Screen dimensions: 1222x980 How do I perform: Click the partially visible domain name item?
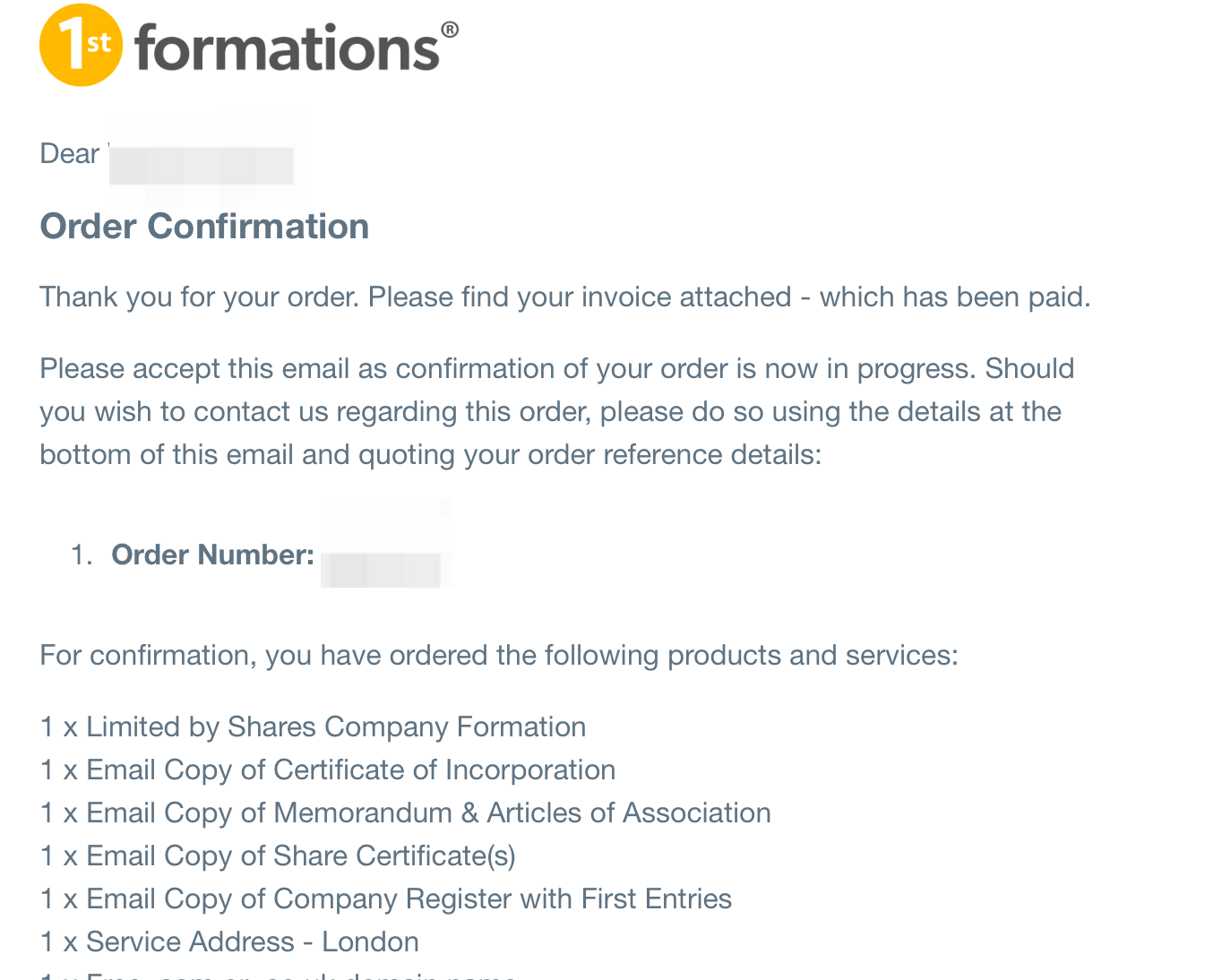click(279, 975)
